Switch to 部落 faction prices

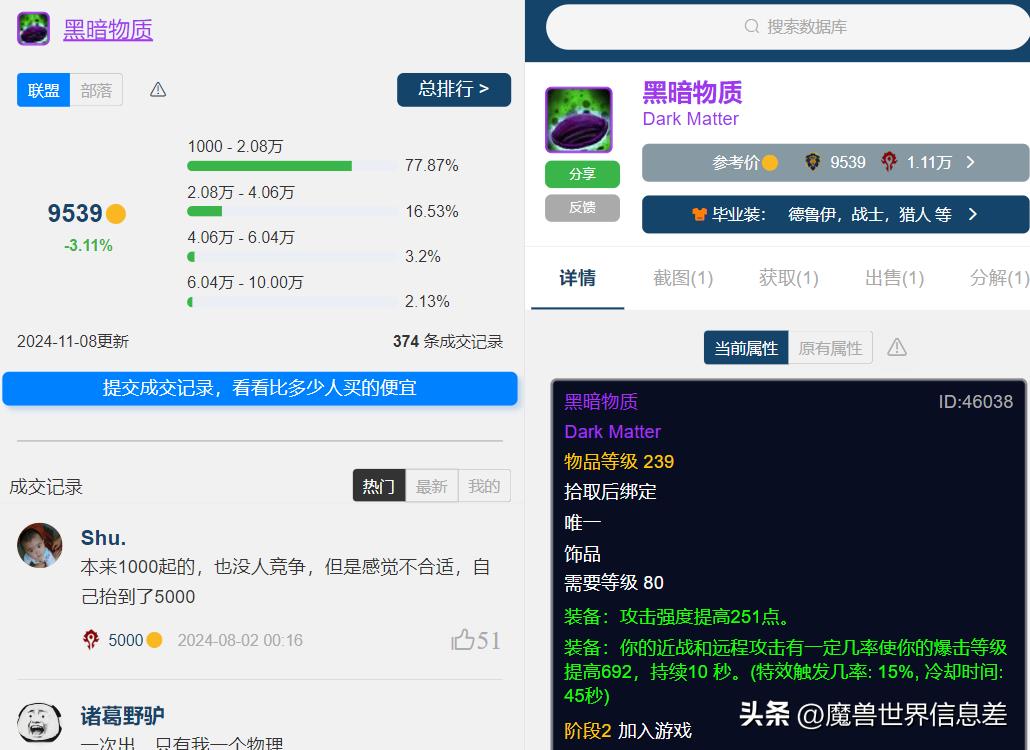96,90
